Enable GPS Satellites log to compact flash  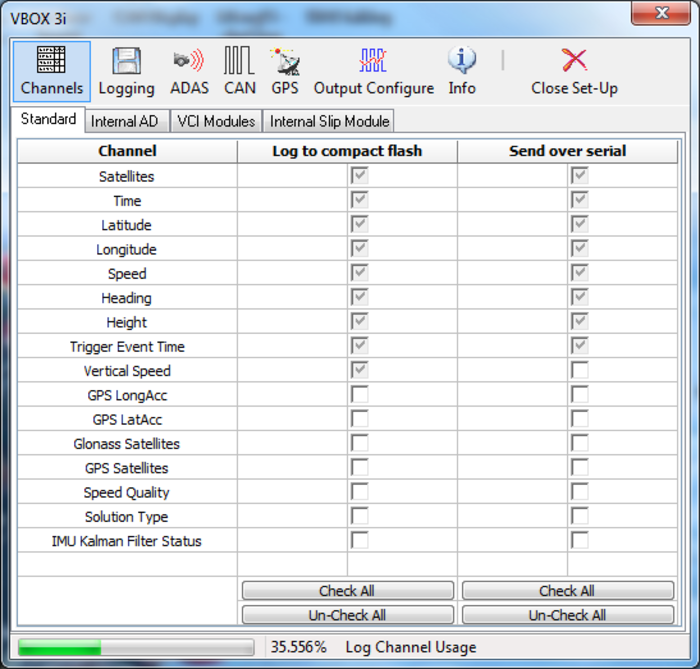click(359, 467)
